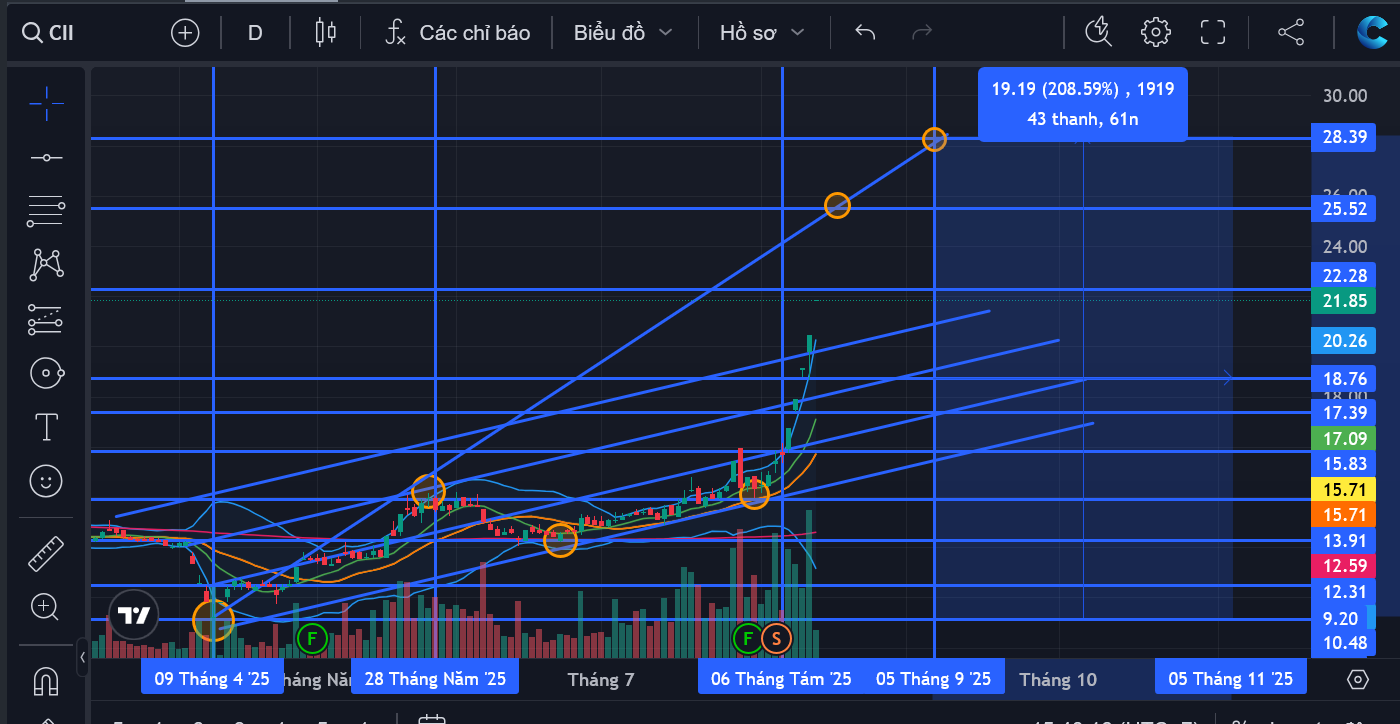Click the 06 Tháng Tám '25 date label
Screen dimensions: 1400x724
coord(781,679)
